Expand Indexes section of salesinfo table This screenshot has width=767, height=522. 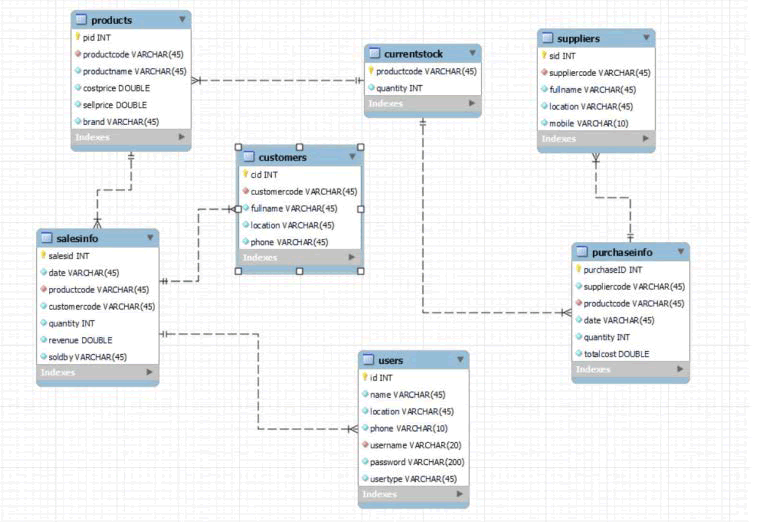(x=150, y=372)
